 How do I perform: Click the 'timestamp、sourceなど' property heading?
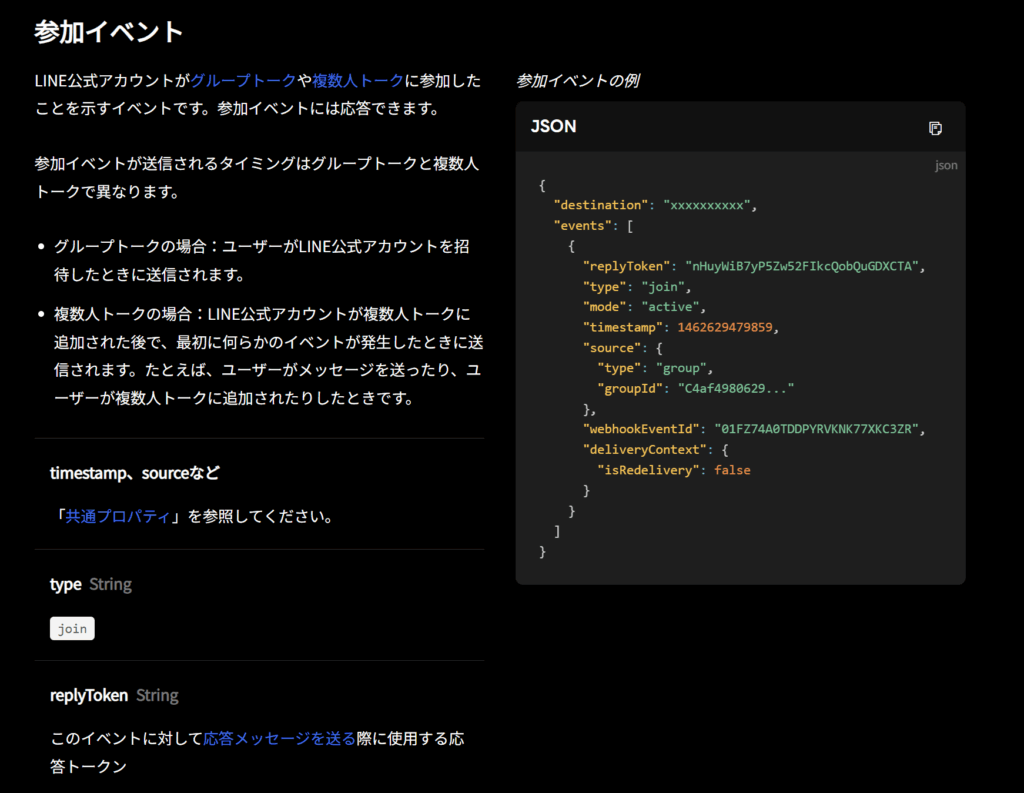(135, 472)
